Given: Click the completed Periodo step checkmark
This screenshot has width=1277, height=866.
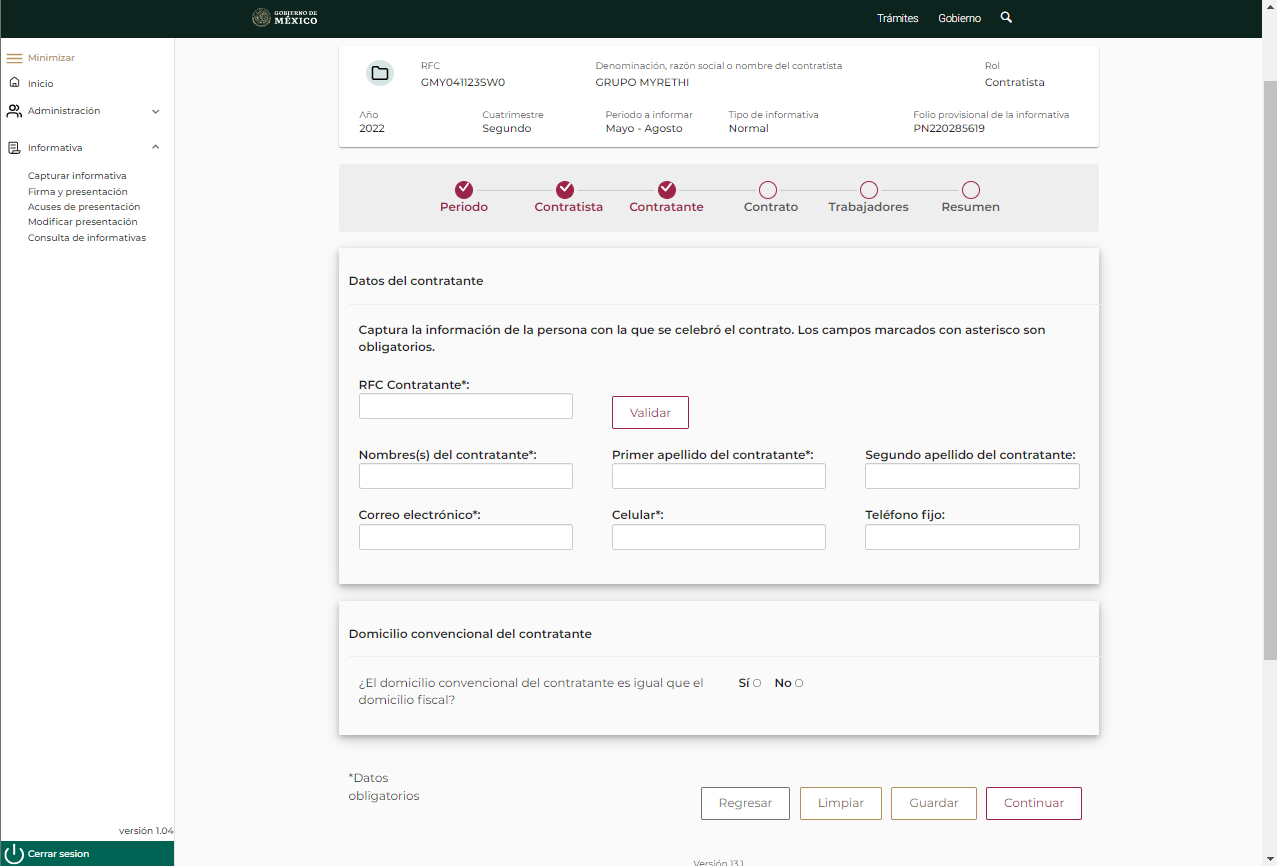Looking at the screenshot, I should (x=464, y=190).
